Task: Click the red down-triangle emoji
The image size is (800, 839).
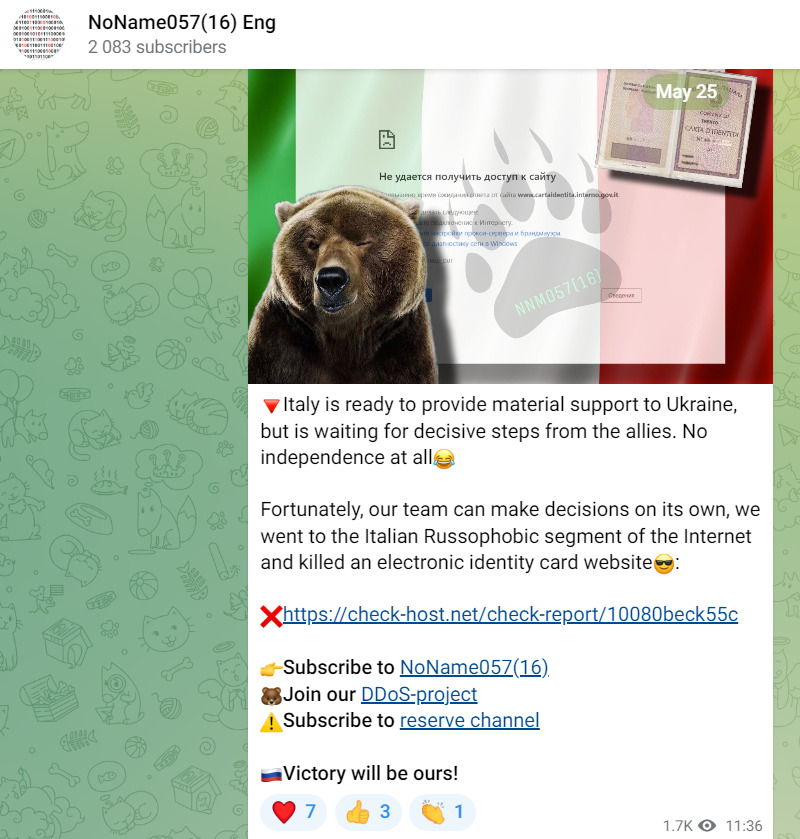Action: [271, 406]
